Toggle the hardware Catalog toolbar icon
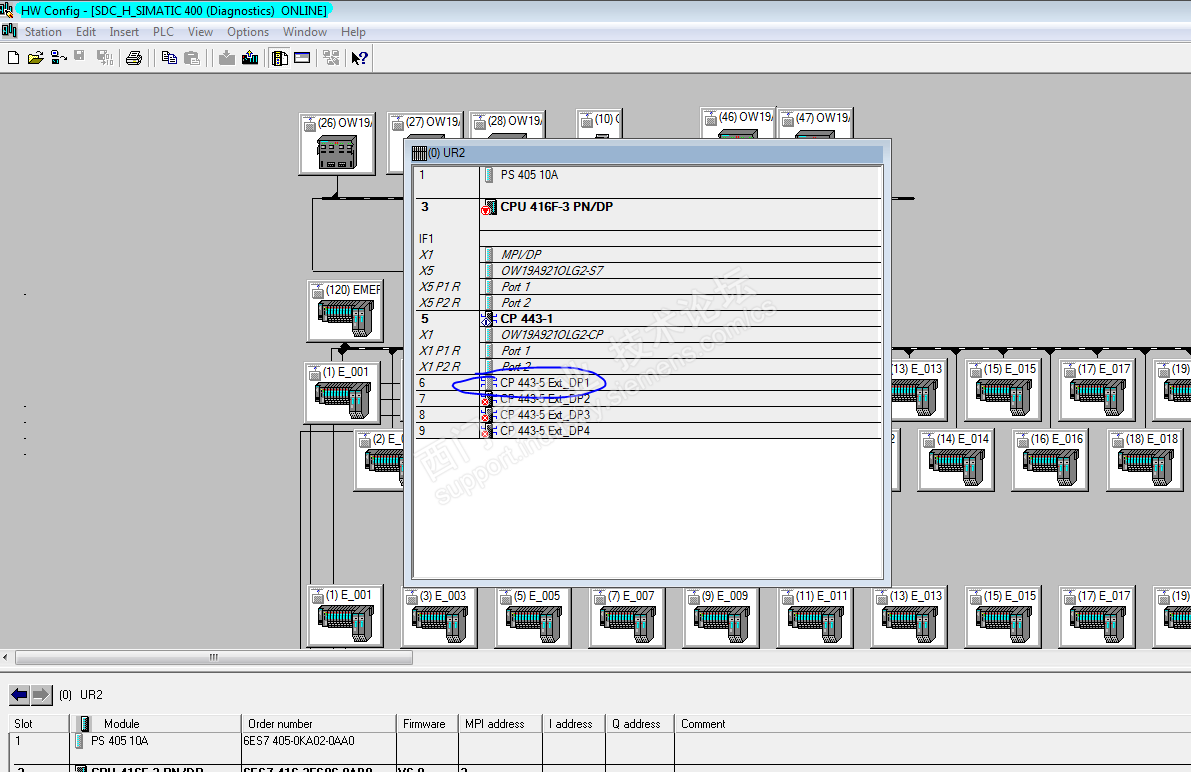This screenshot has height=772, width=1191. pos(280,58)
